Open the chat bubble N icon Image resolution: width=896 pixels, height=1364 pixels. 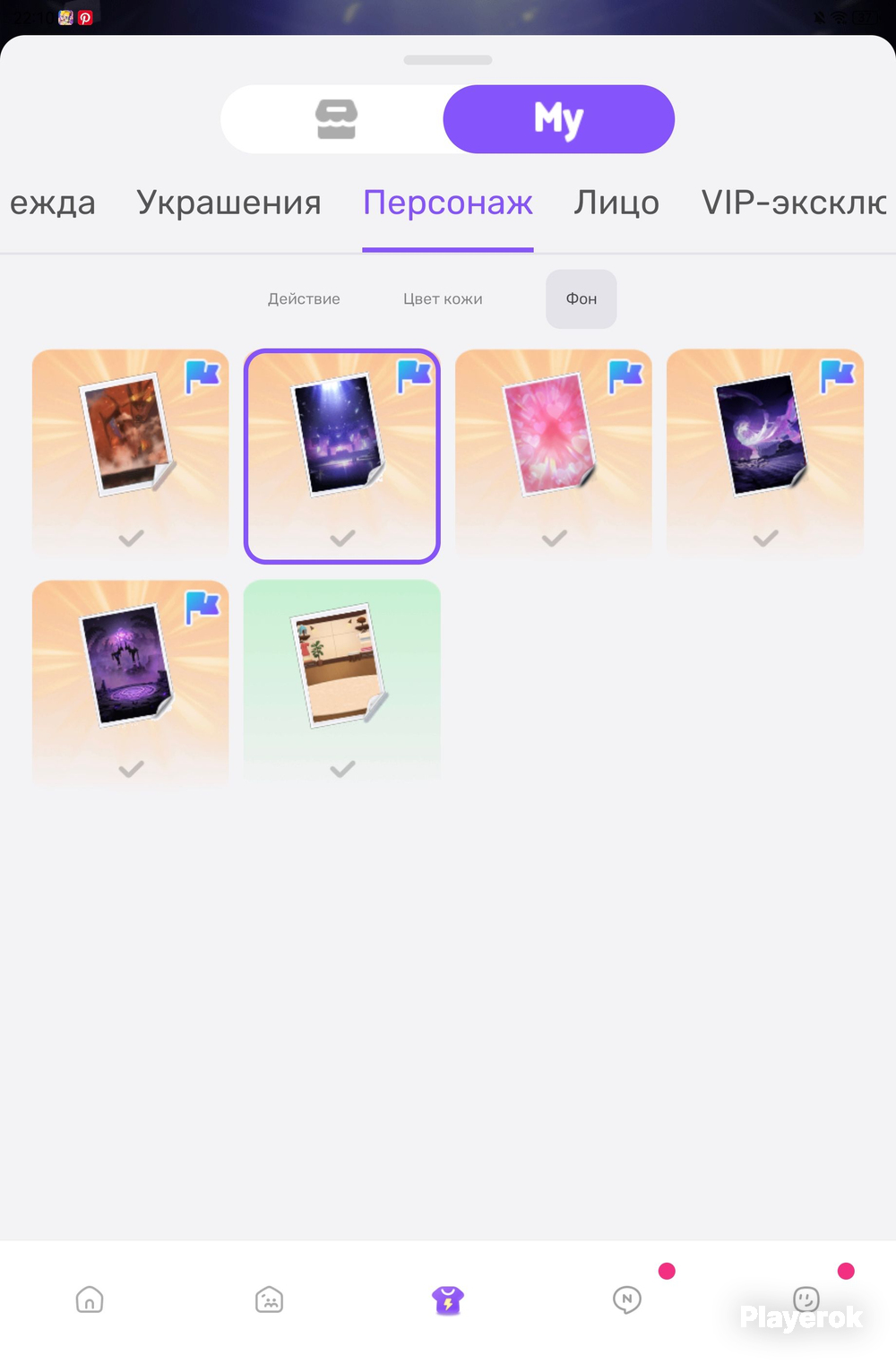(627, 1299)
